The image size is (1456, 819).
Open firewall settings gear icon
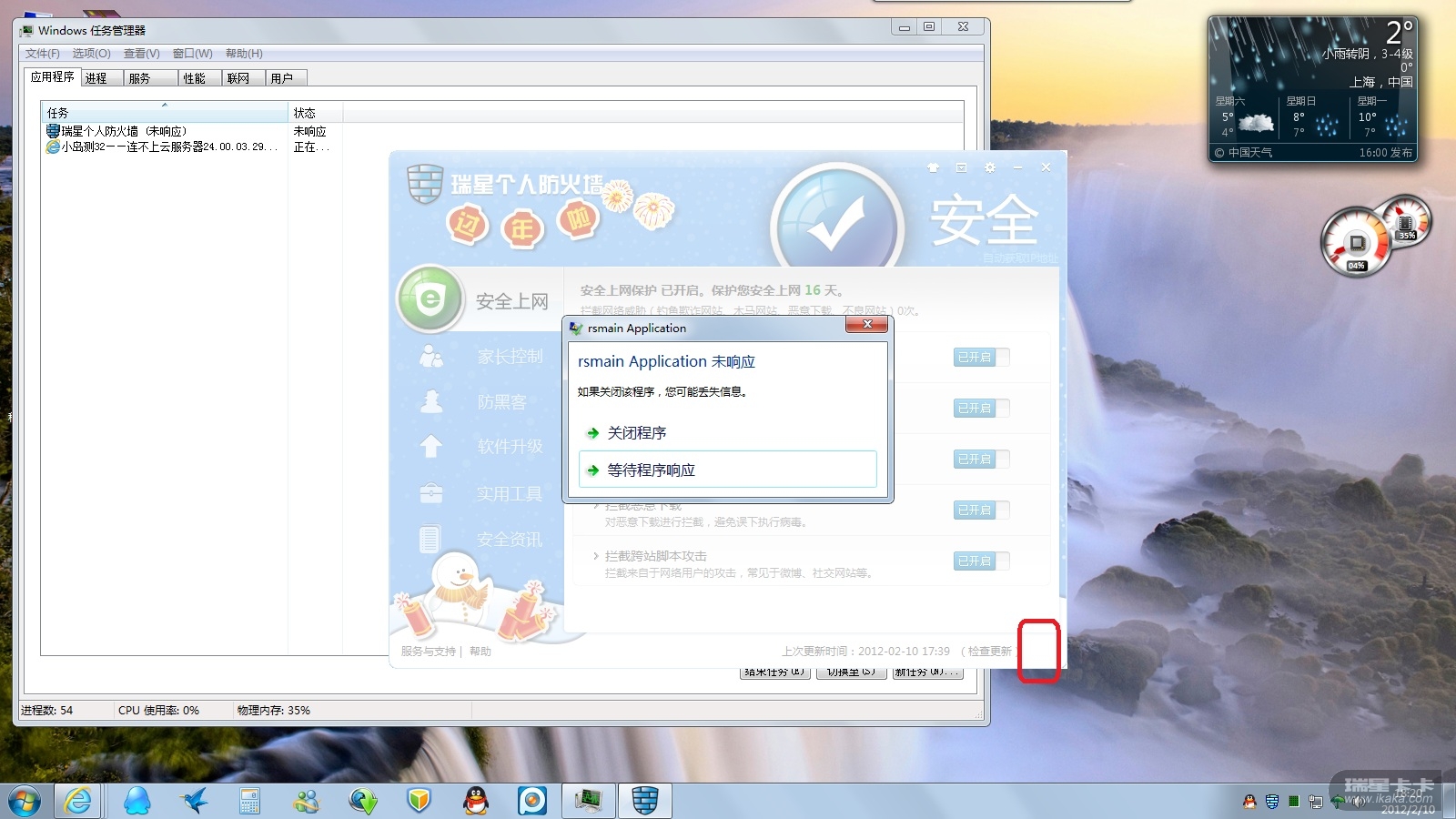click(990, 167)
